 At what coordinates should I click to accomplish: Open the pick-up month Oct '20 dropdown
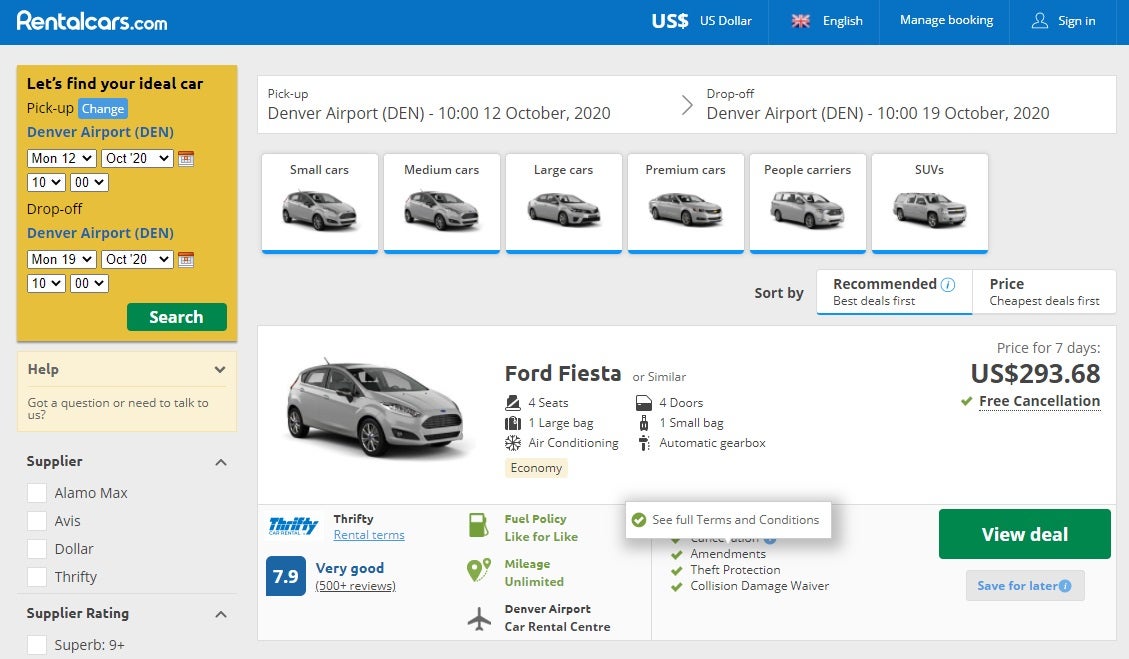point(137,158)
